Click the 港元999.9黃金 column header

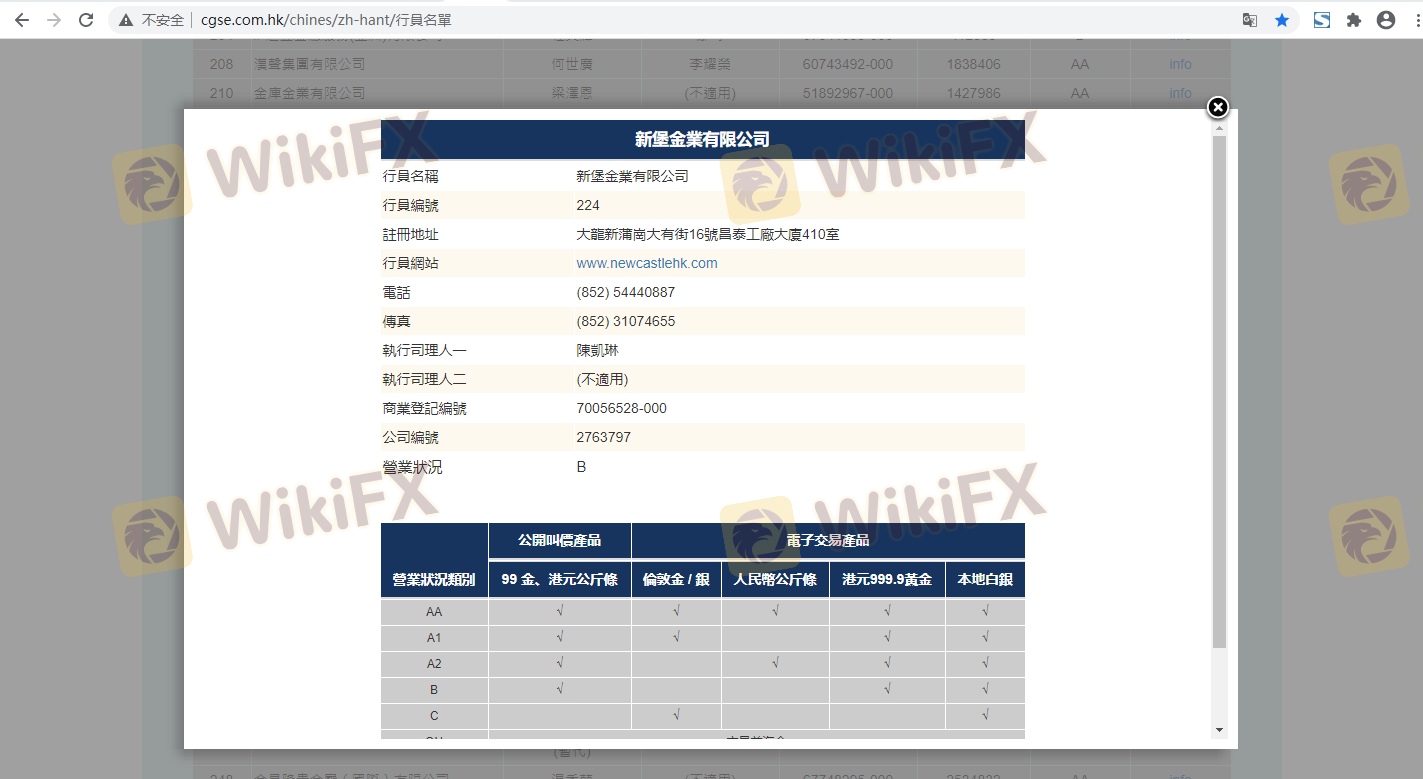[x=887, y=579]
